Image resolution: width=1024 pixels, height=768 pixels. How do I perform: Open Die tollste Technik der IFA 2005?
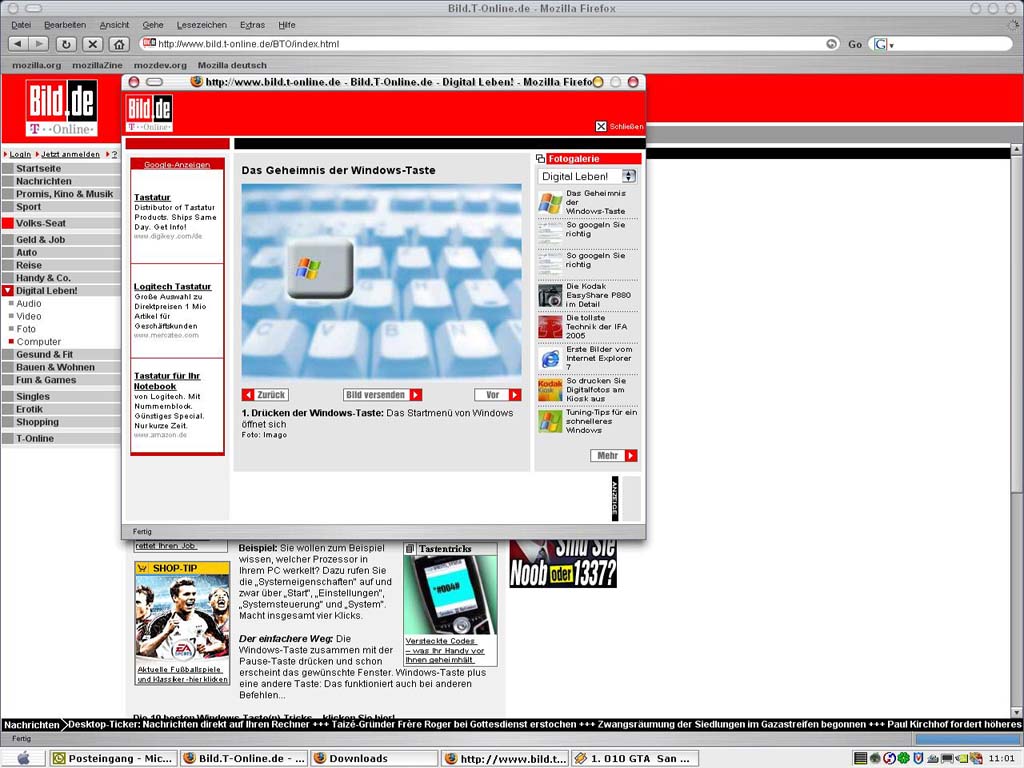coord(596,327)
